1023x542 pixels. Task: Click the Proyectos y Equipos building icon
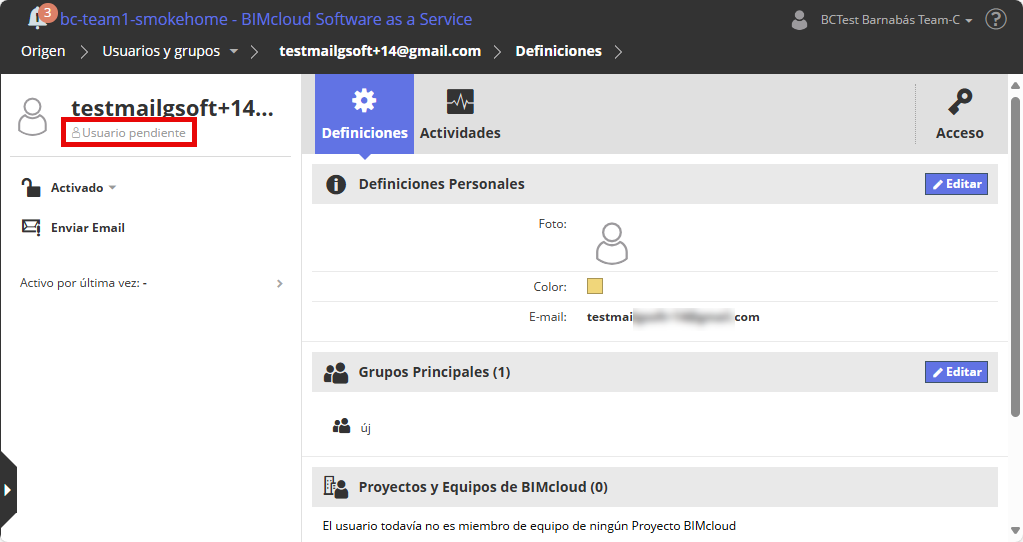(335, 487)
